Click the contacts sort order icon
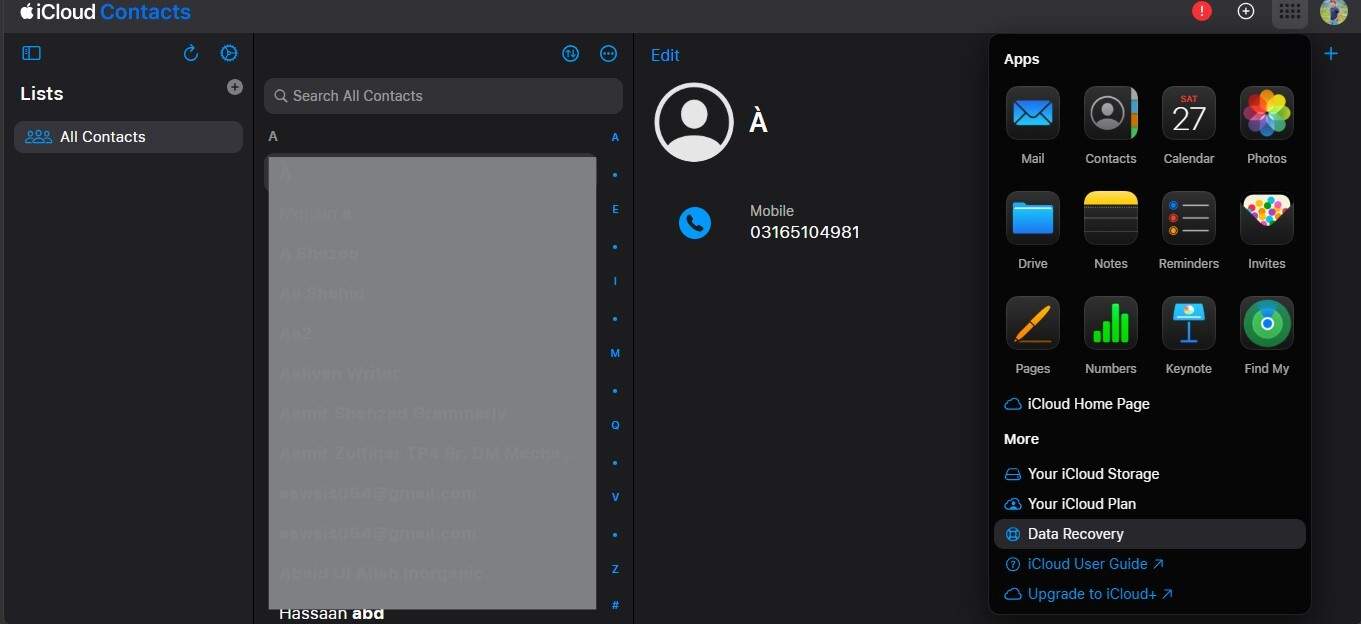Image resolution: width=1361 pixels, height=624 pixels. 570,54
